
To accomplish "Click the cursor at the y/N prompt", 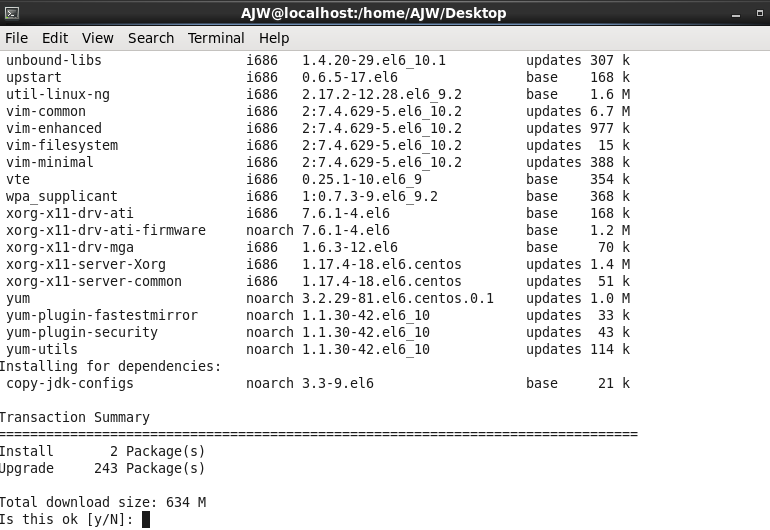I will click(x=145, y=519).
